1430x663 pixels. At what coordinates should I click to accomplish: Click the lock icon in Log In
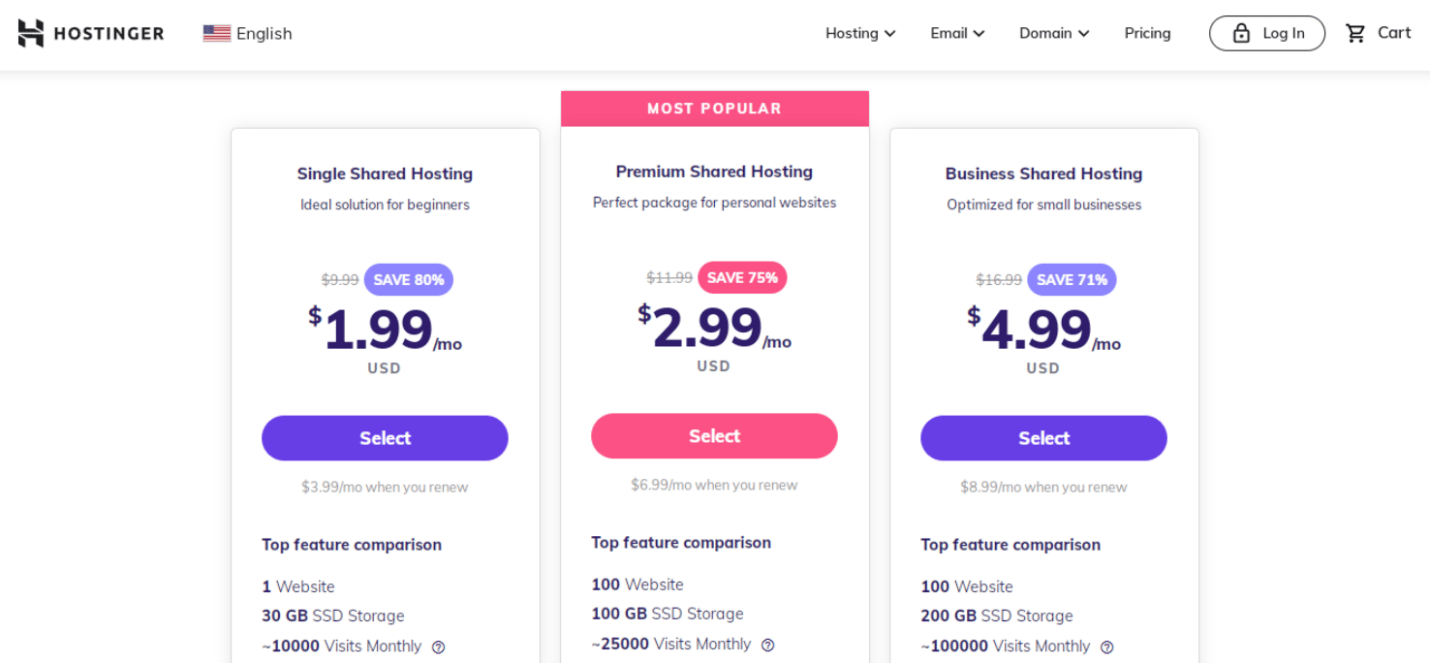pyautogui.click(x=1241, y=33)
